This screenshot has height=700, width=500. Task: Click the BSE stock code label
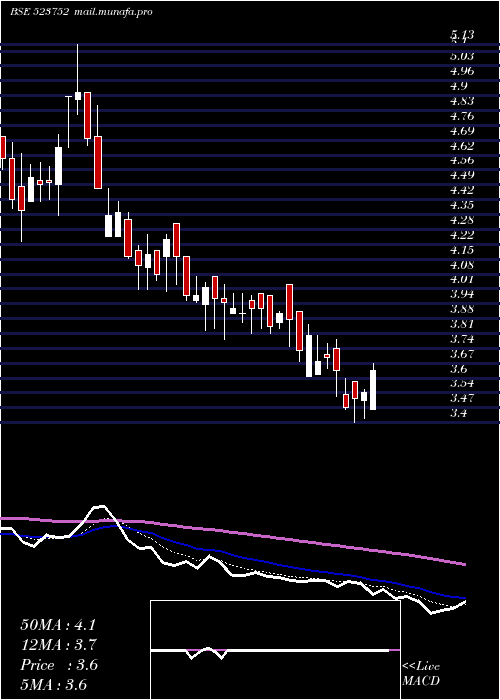tap(40, 12)
